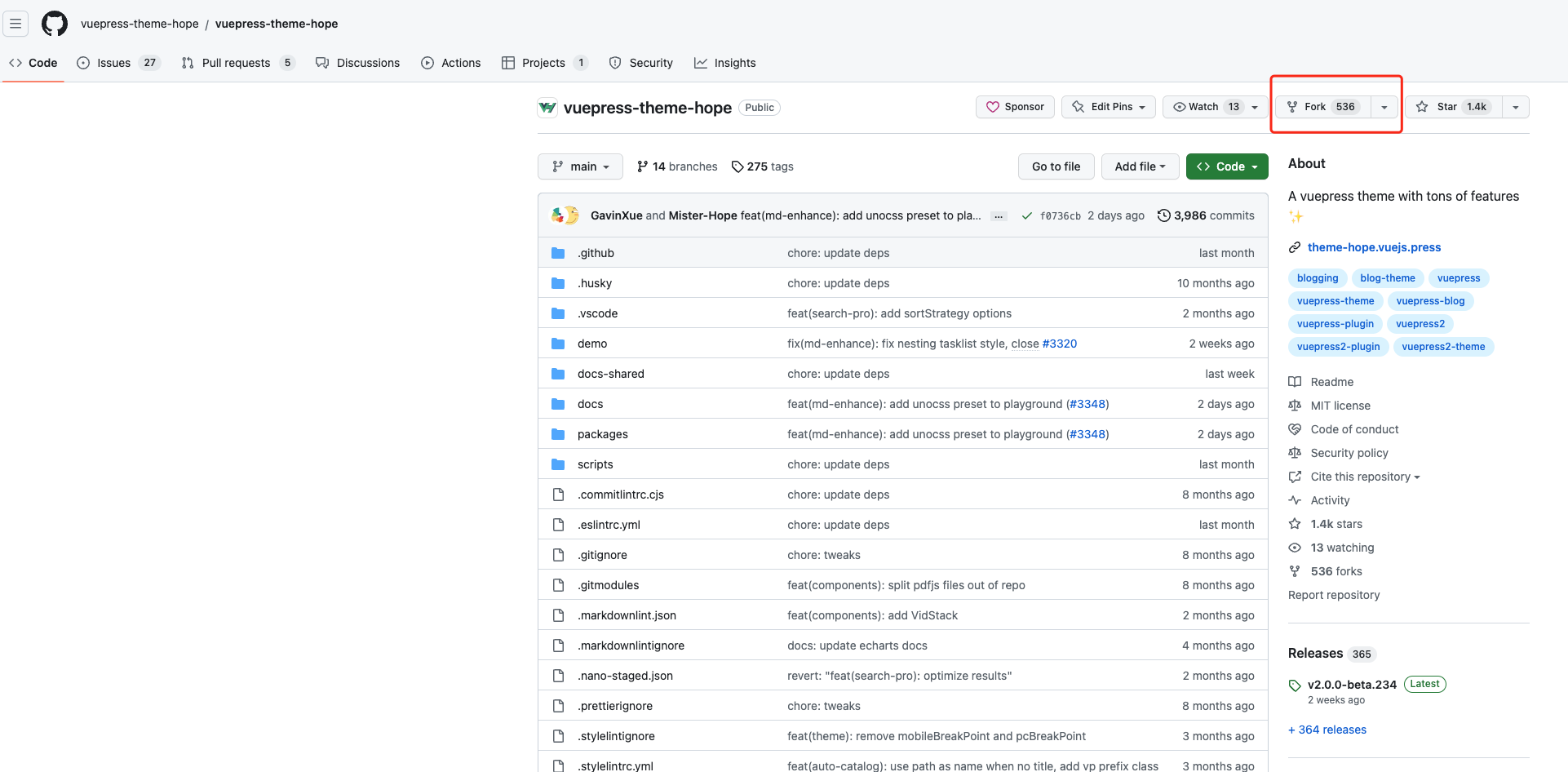The width and height of the screenshot is (1568, 772).
Task: Open the scripts folder icon
Action: [x=558, y=464]
